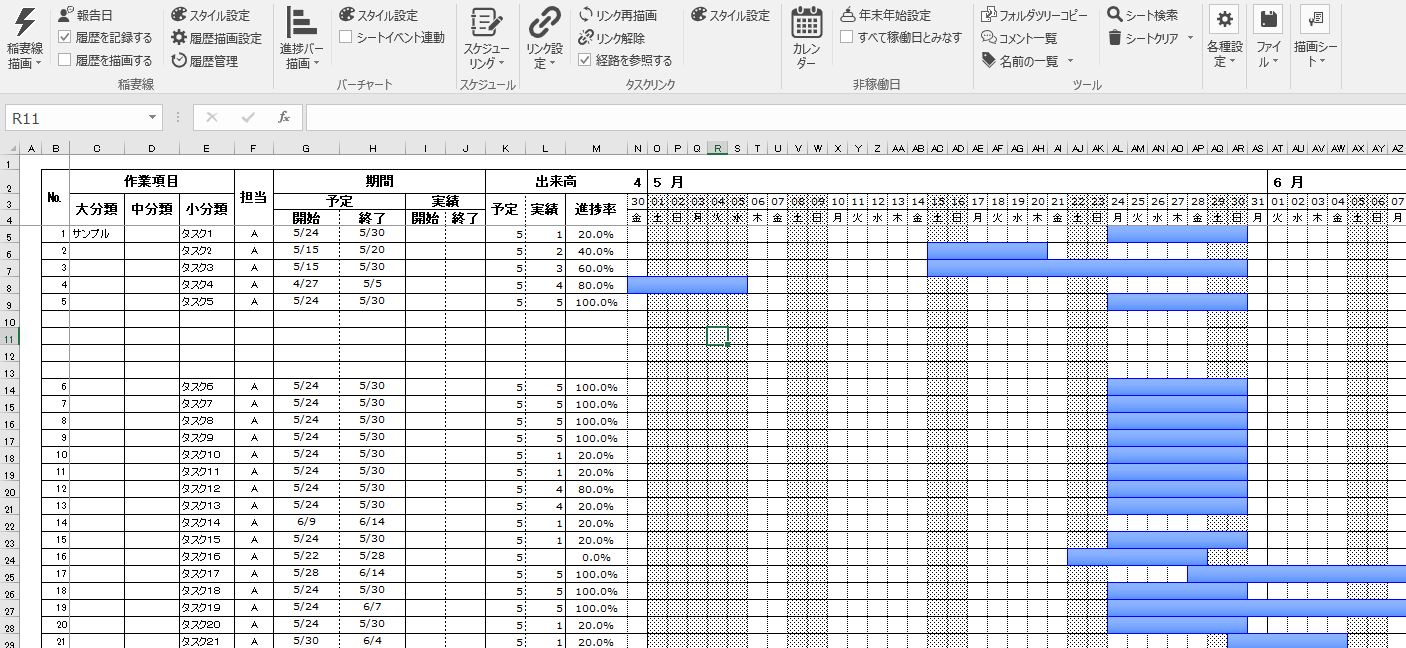Viewport: 1406px width, 648px height.
Task: Click the 稲妻線描画 lightning icon
Action: [x=24, y=22]
